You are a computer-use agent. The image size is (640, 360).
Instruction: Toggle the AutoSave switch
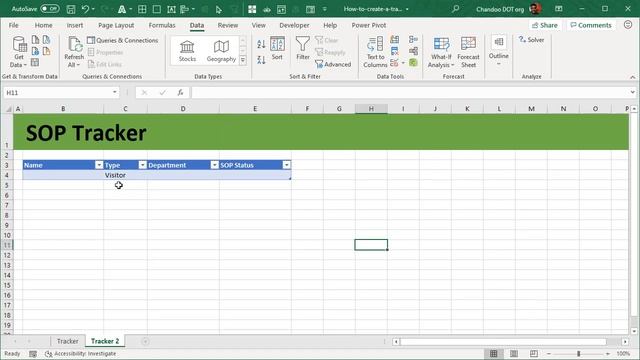coord(49,9)
